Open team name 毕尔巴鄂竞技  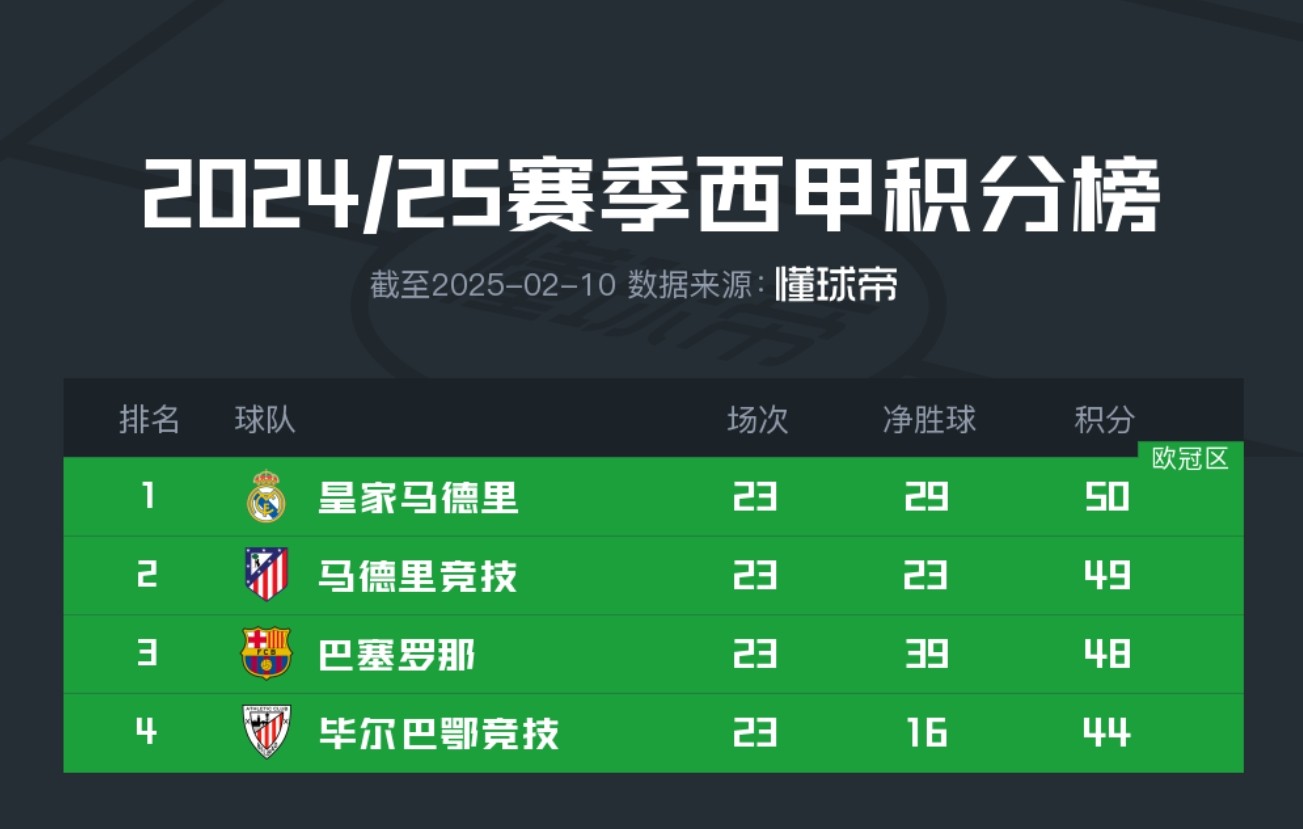438,734
